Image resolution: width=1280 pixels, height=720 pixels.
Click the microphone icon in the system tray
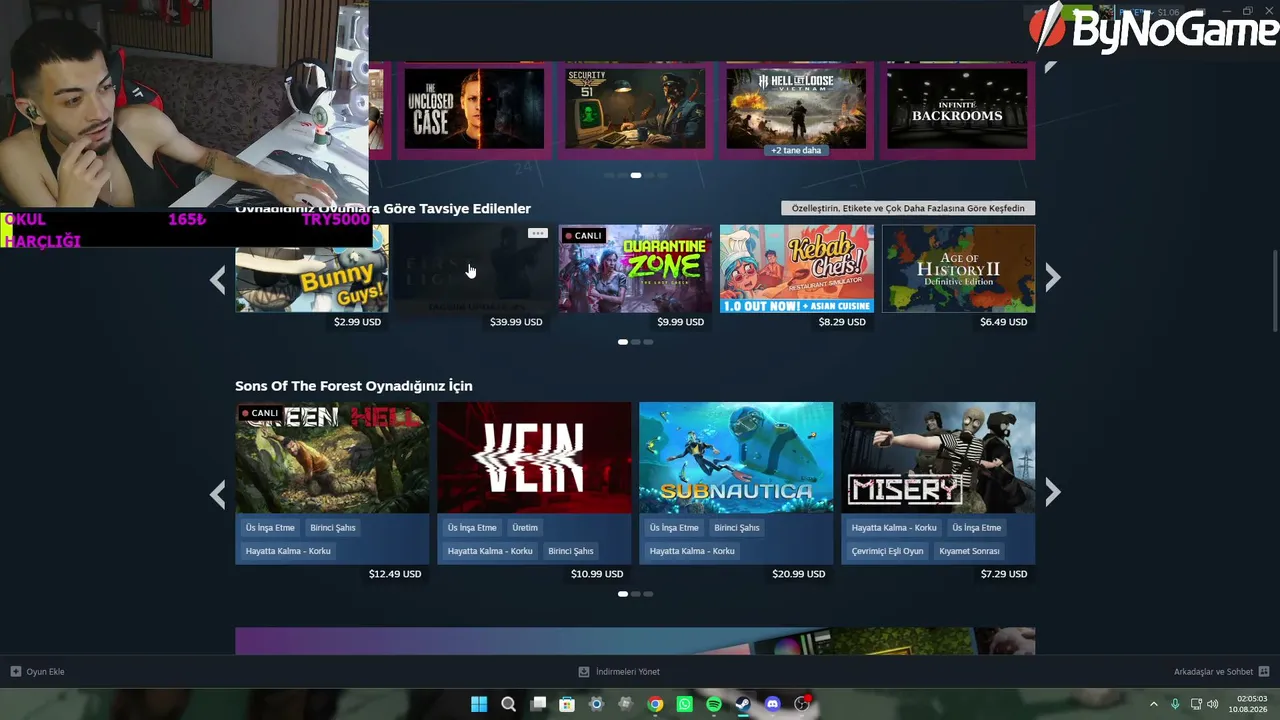tap(1175, 704)
